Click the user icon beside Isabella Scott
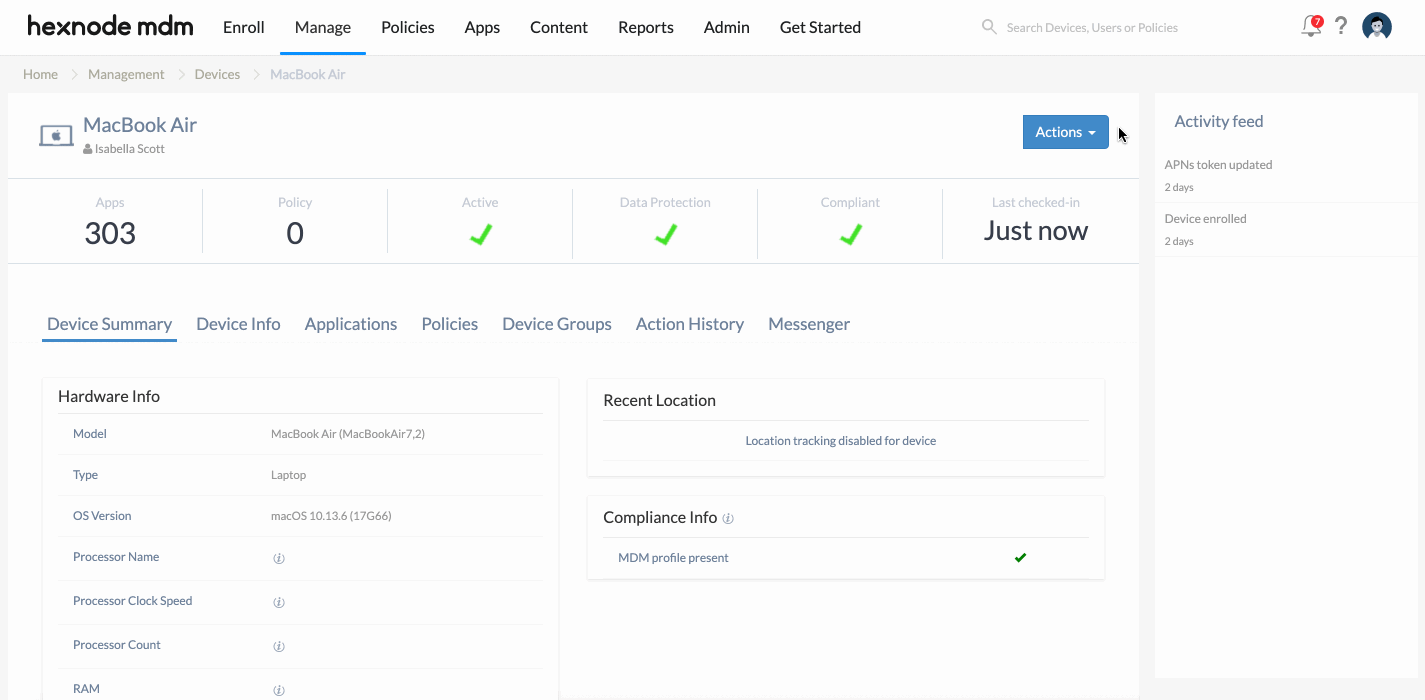 click(x=88, y=149)
